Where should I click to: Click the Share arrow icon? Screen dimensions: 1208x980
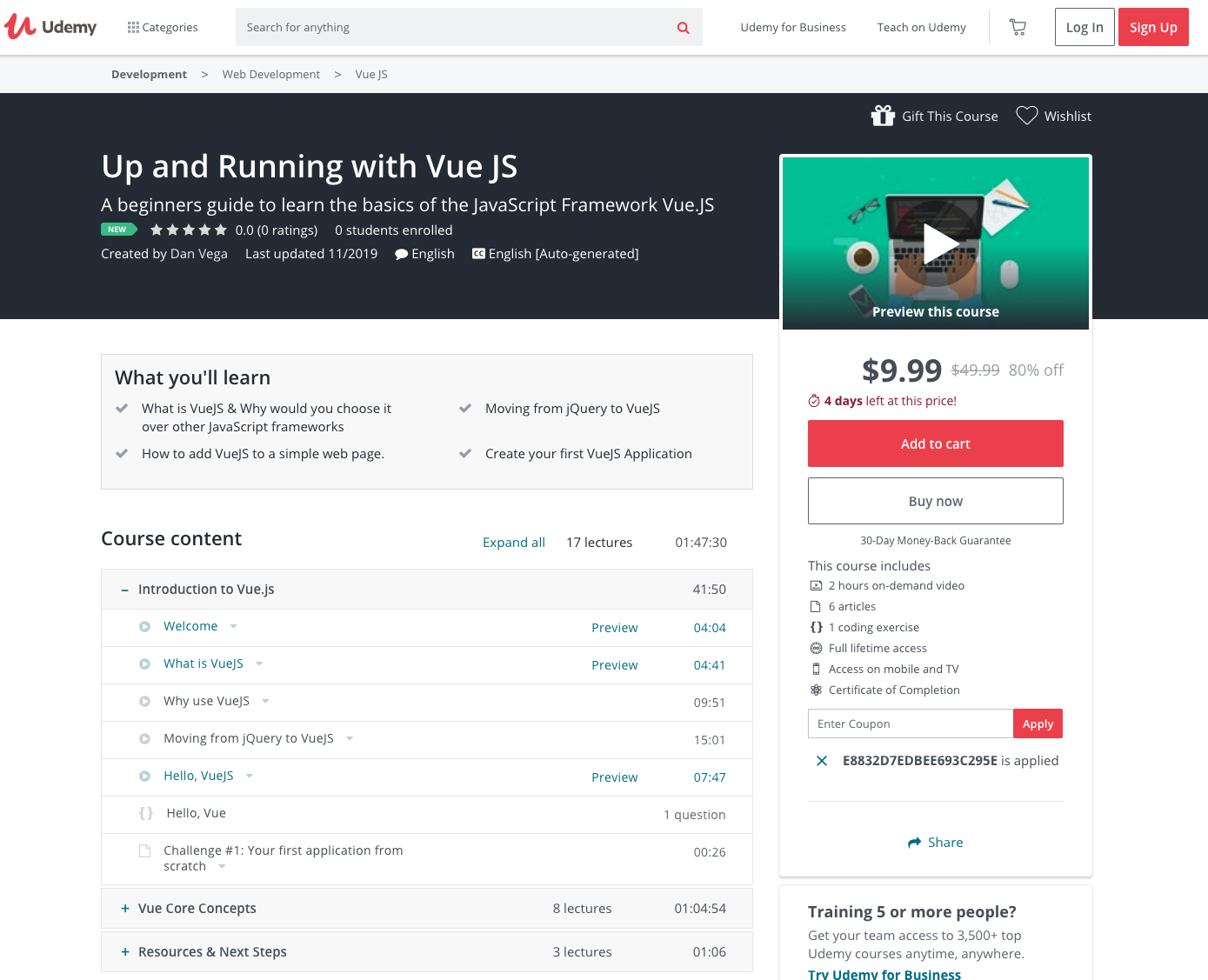pos(914,843)
